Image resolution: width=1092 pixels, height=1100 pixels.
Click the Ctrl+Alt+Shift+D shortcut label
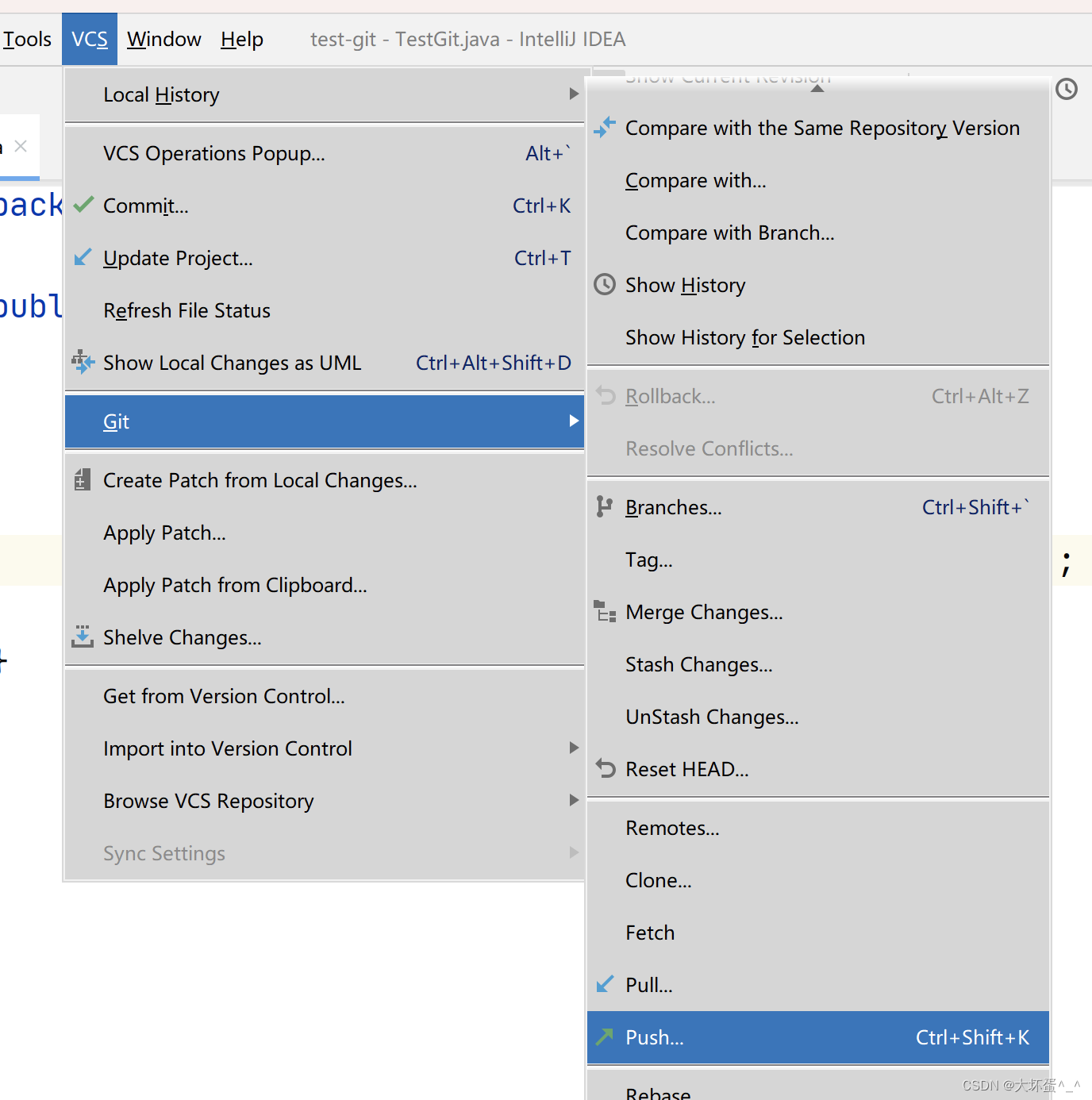(494, 363)
